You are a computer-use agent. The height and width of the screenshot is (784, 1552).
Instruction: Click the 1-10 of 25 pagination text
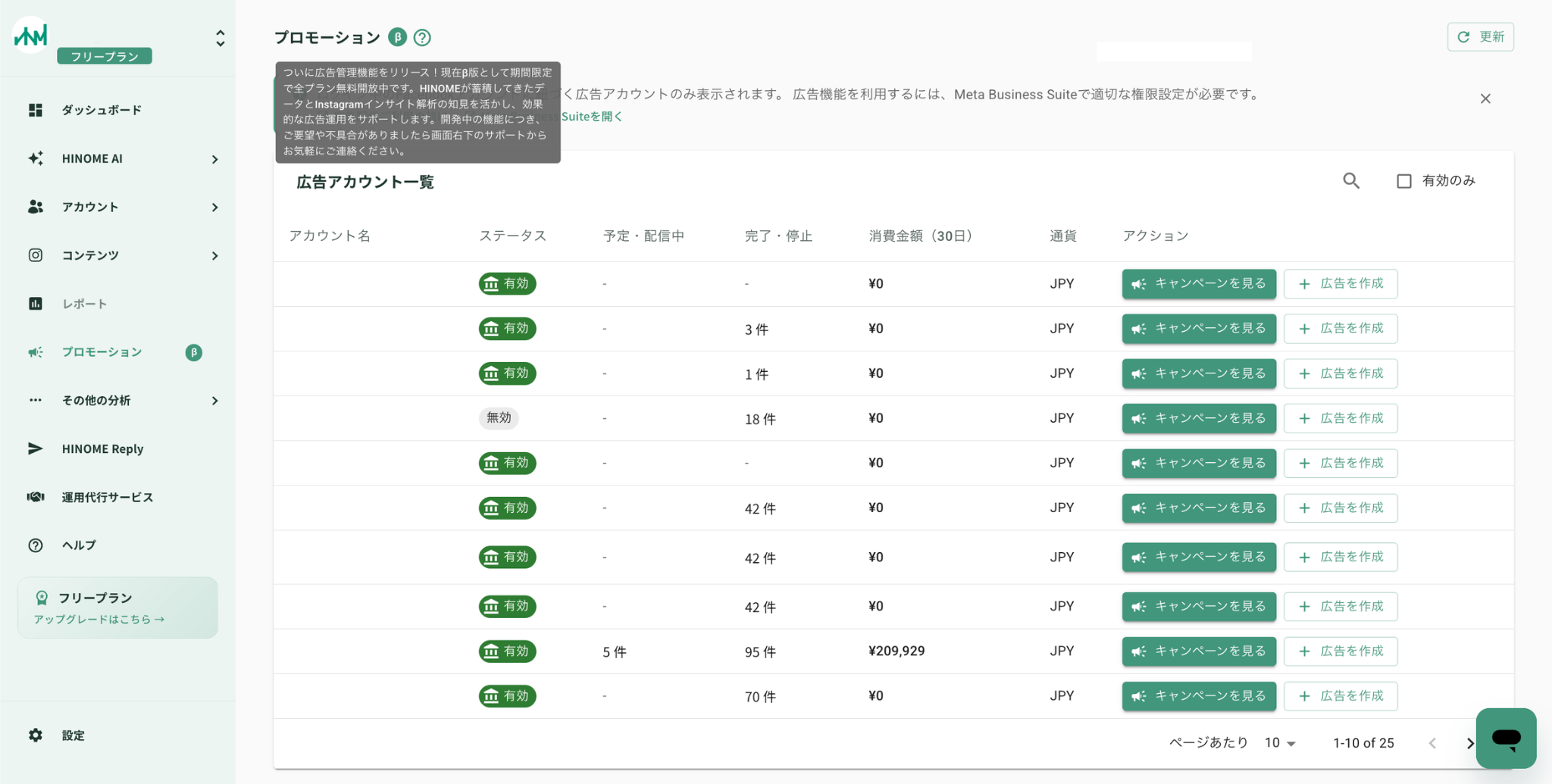pyautogui.click(x=1363, y=743)
